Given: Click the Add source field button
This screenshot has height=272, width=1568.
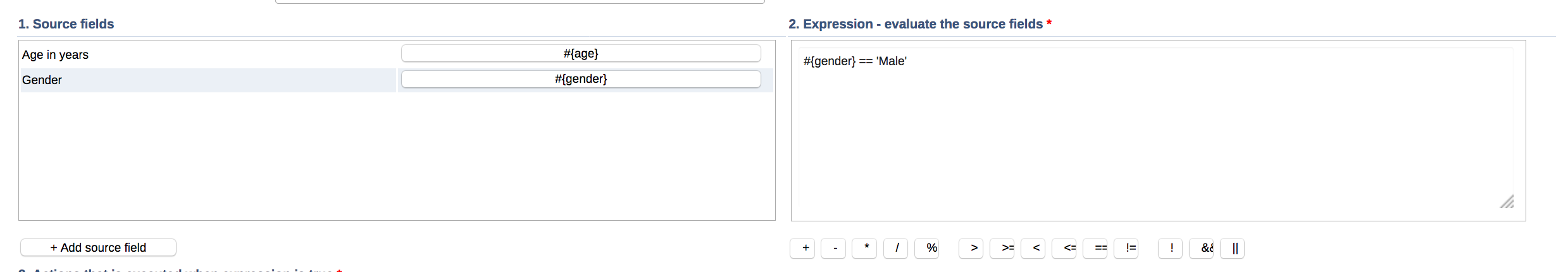Looking at the screenshot, I should (98, 247).
